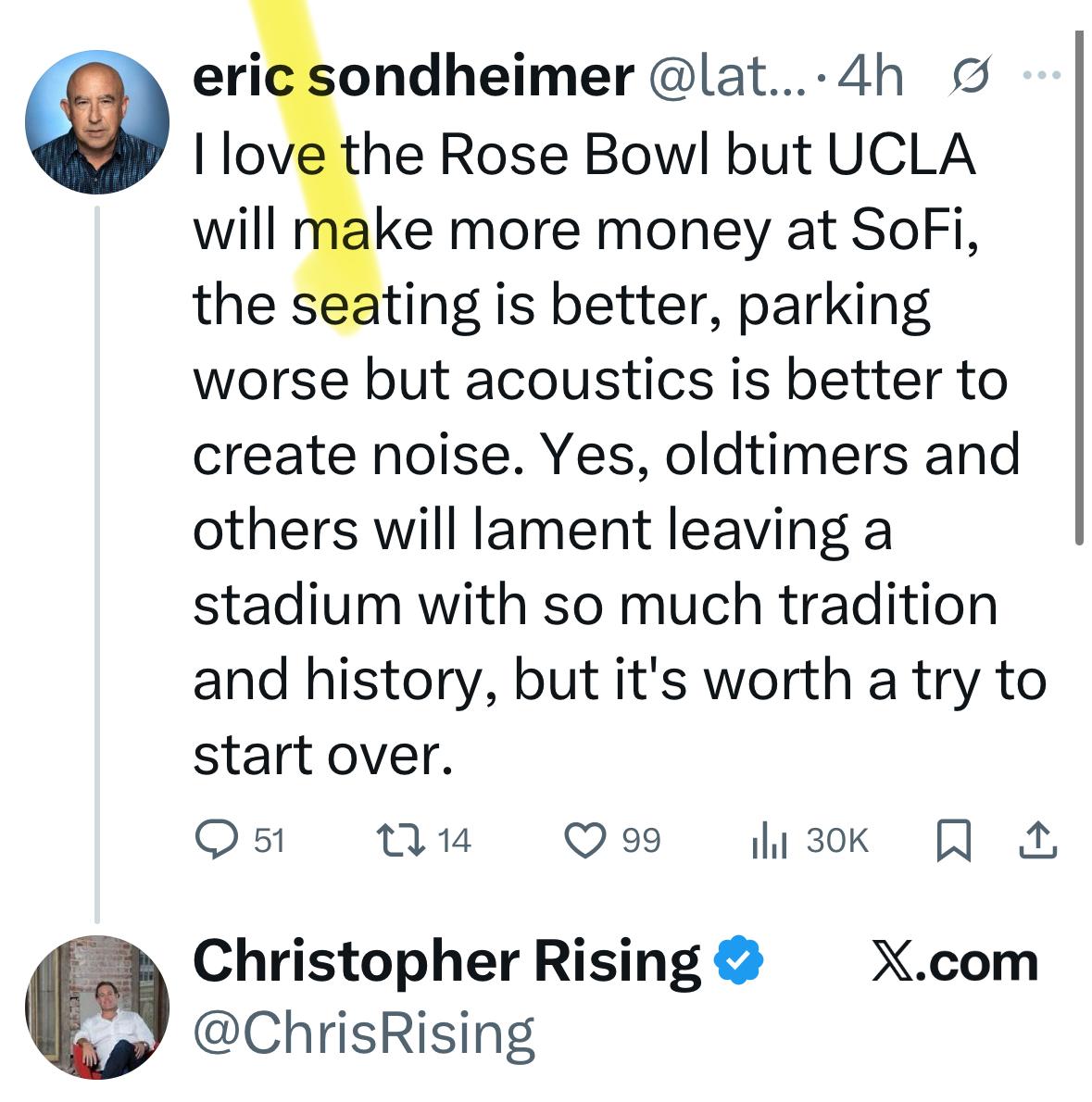Viewport: 1092px width, 1102px height.
Task: Open the 4h timestamp link
Action: pos(871,76)
